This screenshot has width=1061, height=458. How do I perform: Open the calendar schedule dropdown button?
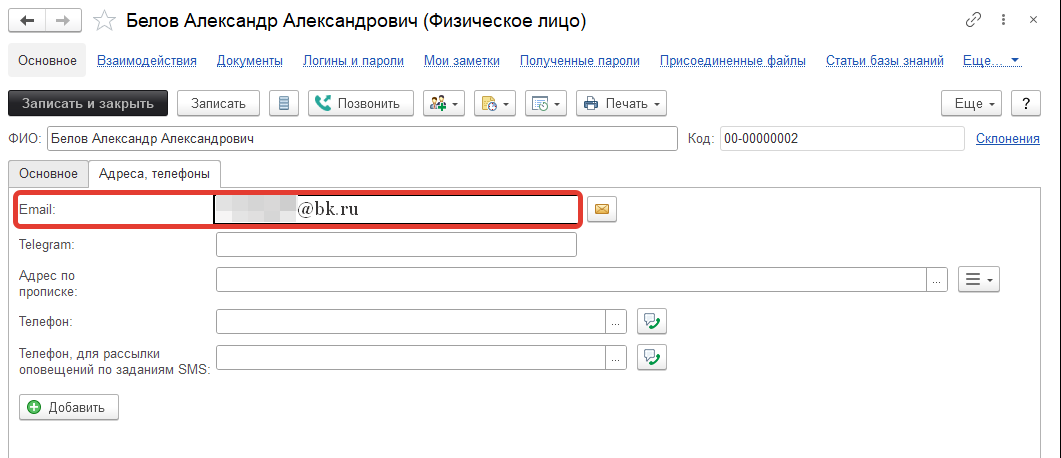545,104
